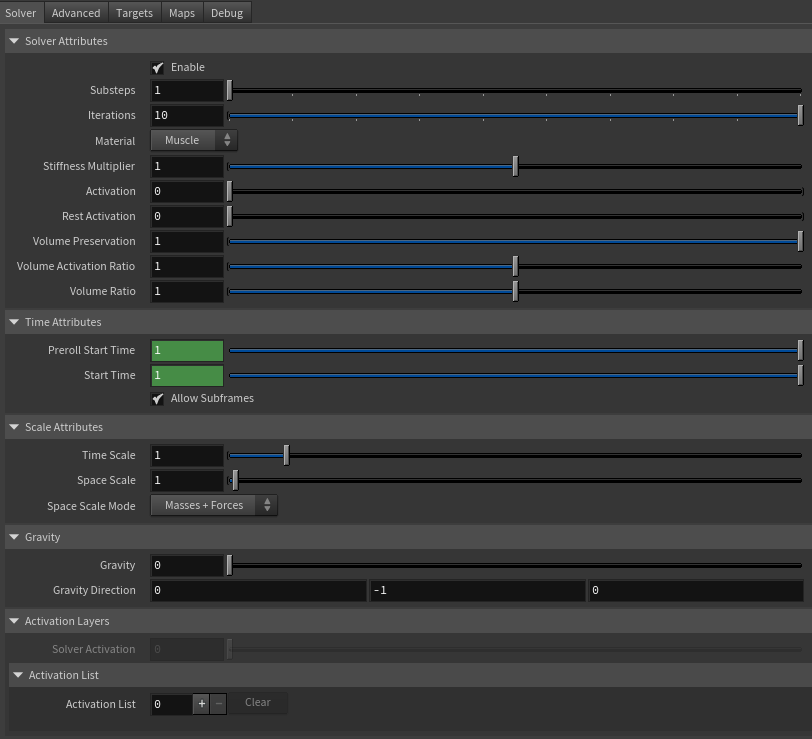Viewport: 812px width, 739px height.
Task: Toggle the Allow Subframes checkbox
Action: (157, 399)
